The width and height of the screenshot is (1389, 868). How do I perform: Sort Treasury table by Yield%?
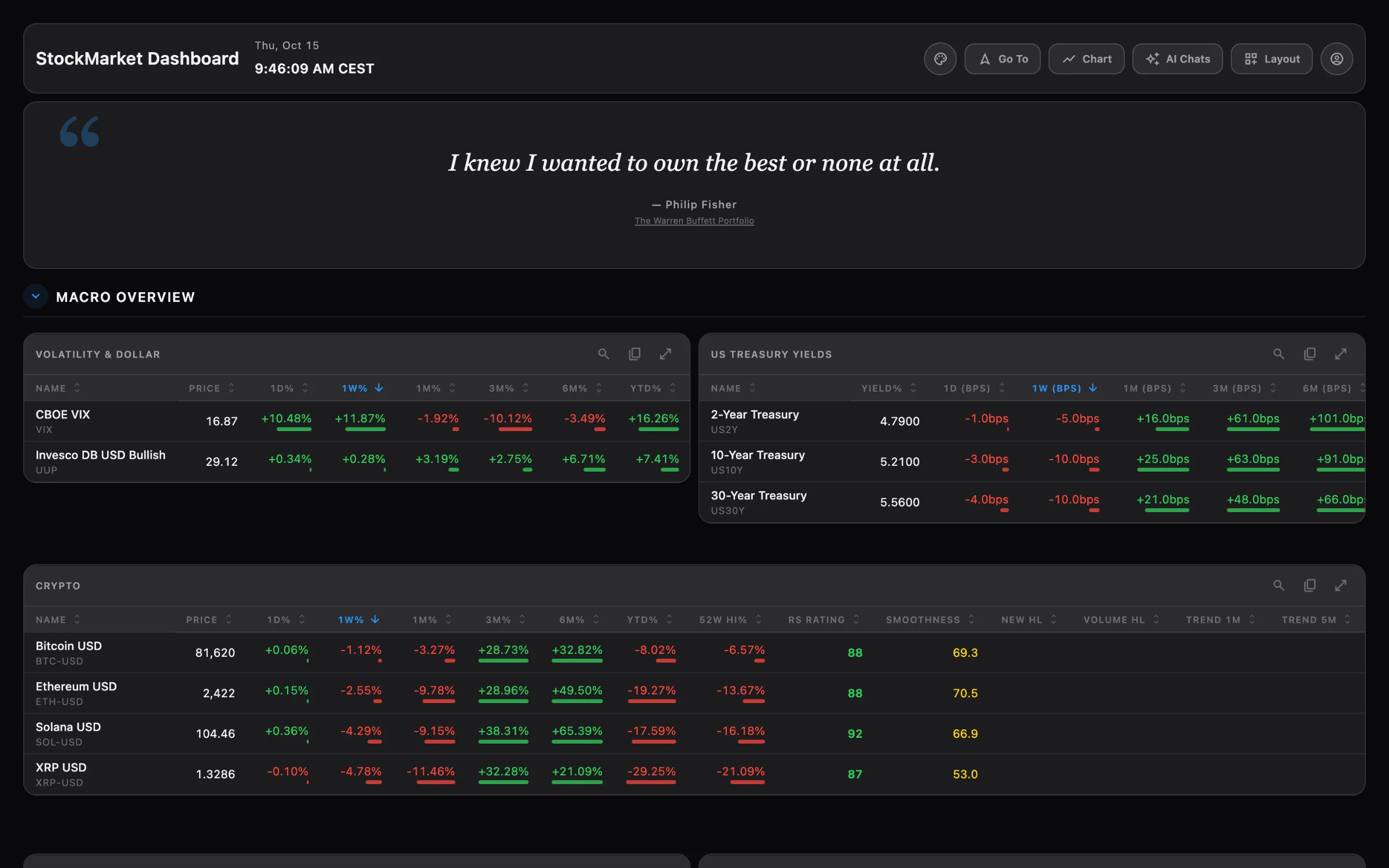pos(889,388)
